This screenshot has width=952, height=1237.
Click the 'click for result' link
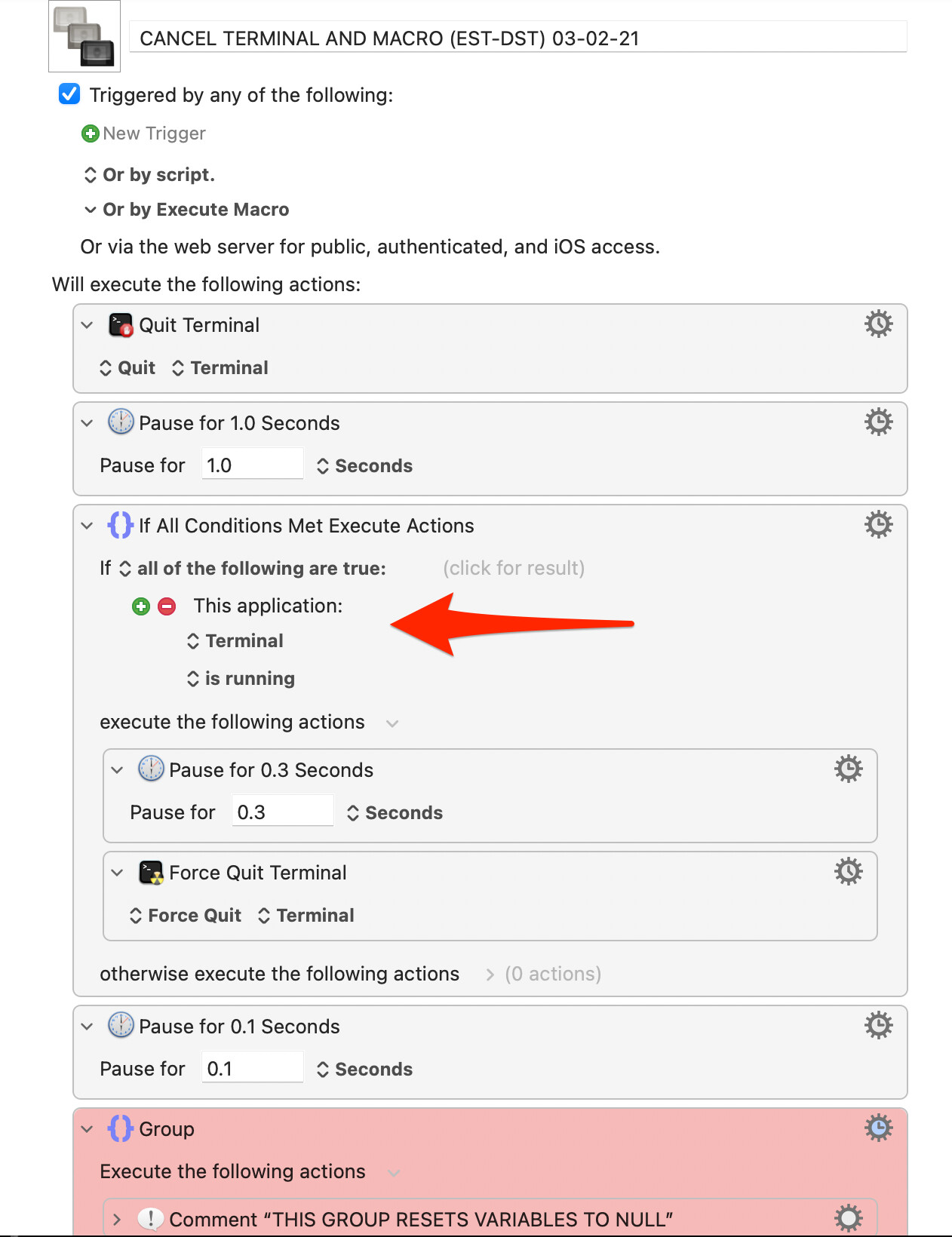pos(514,569)
